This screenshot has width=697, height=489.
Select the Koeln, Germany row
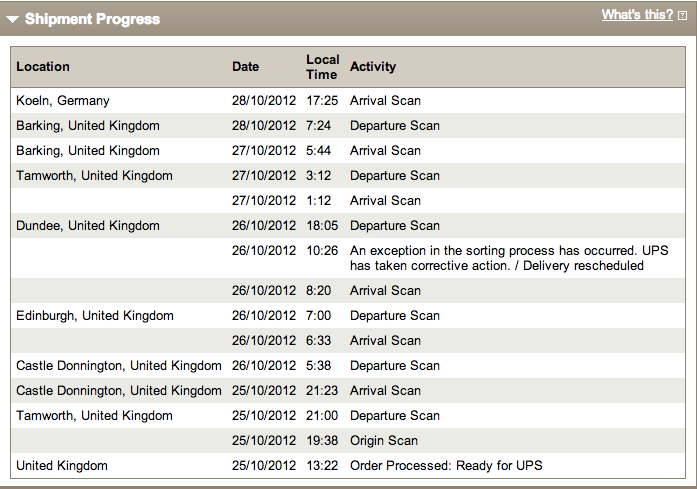(x=348, y=100)
